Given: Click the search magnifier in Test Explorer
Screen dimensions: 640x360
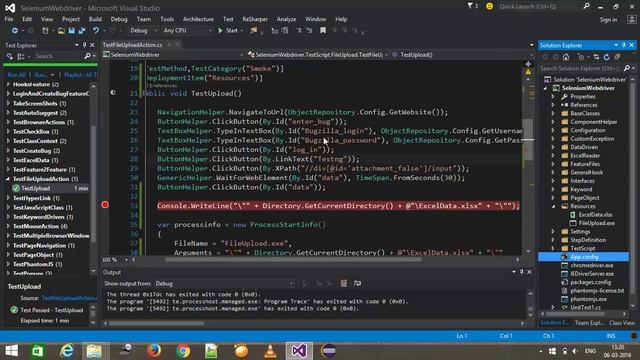Looking at the screenshot, I should pyautogui.click(x=87, y=56).
